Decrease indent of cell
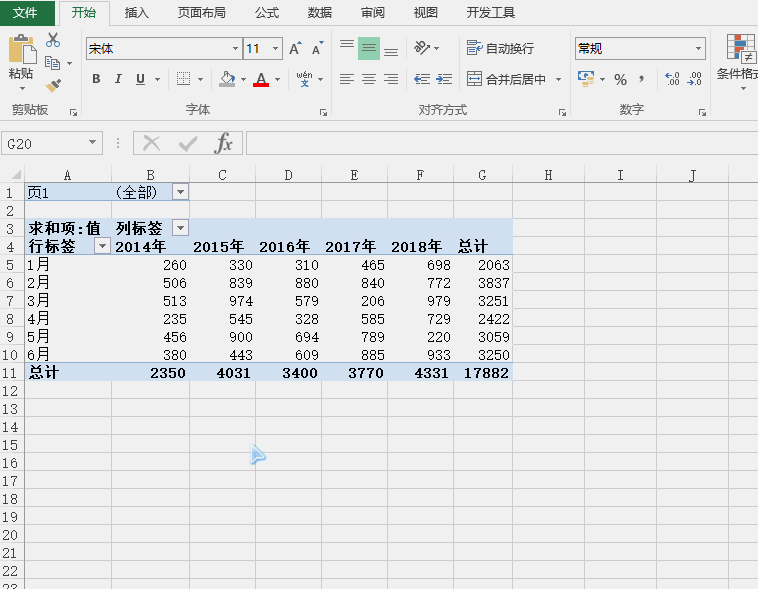This screenshot has height=589, width=758. click(422, 79)
